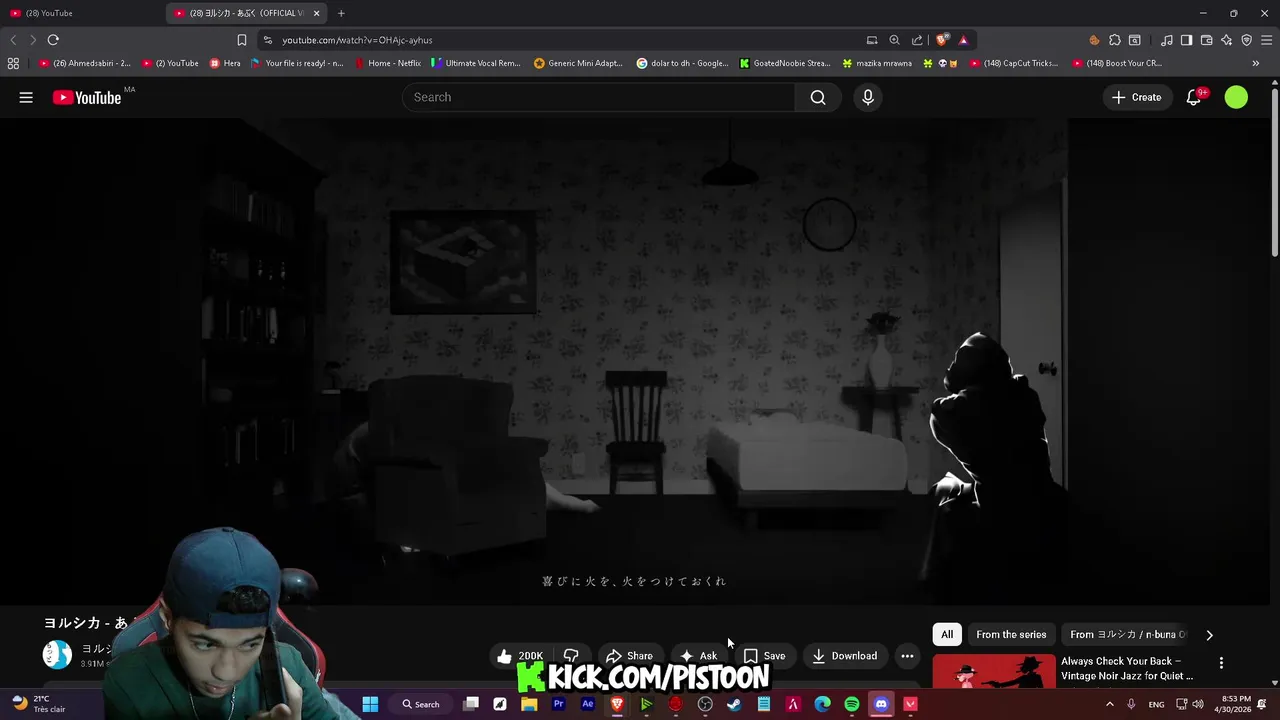This screenshot has width=1280, height=720.
Task: Click the Ask button
Action: click(x=698, y=656)
